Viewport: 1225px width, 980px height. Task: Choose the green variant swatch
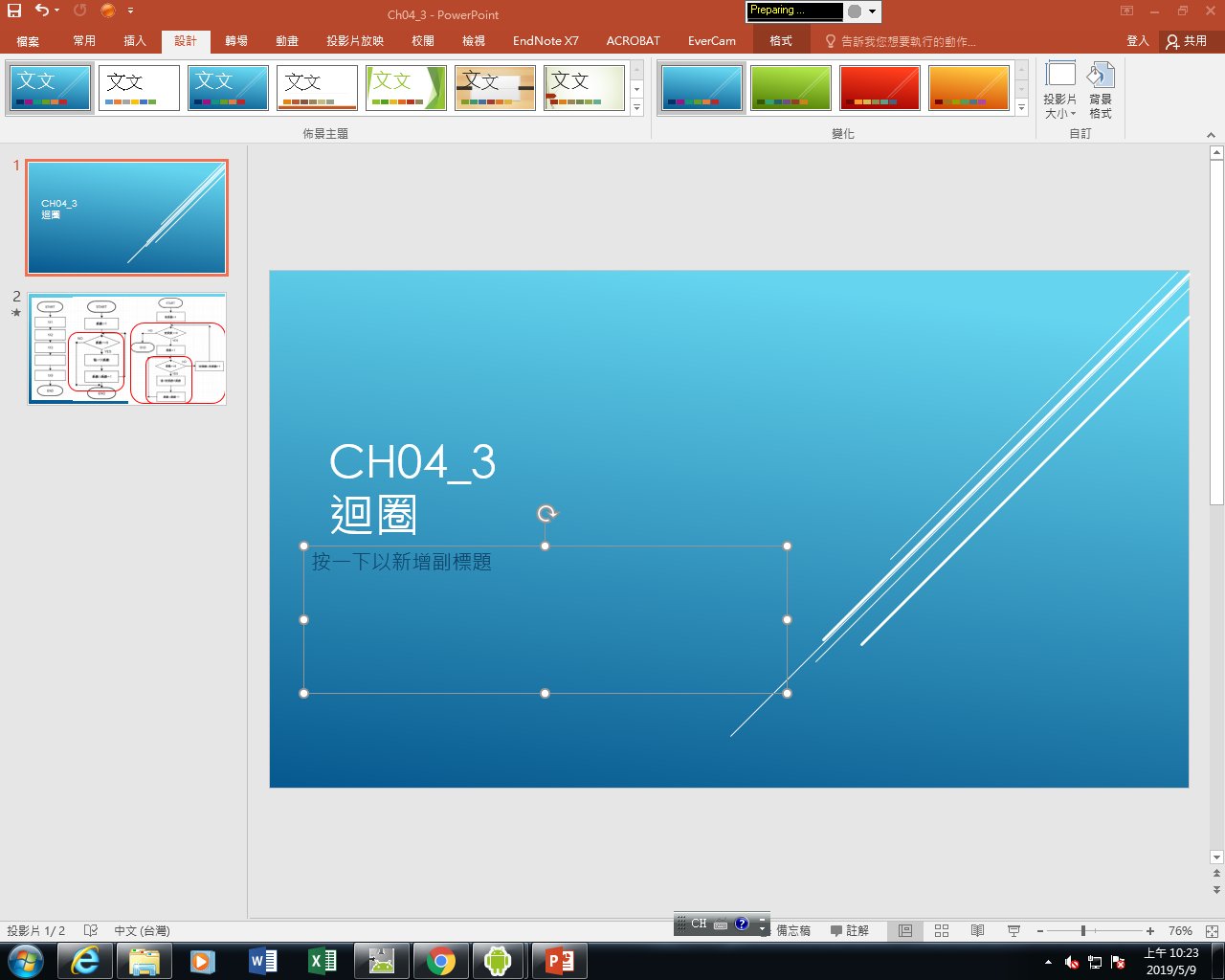(791, 88)
